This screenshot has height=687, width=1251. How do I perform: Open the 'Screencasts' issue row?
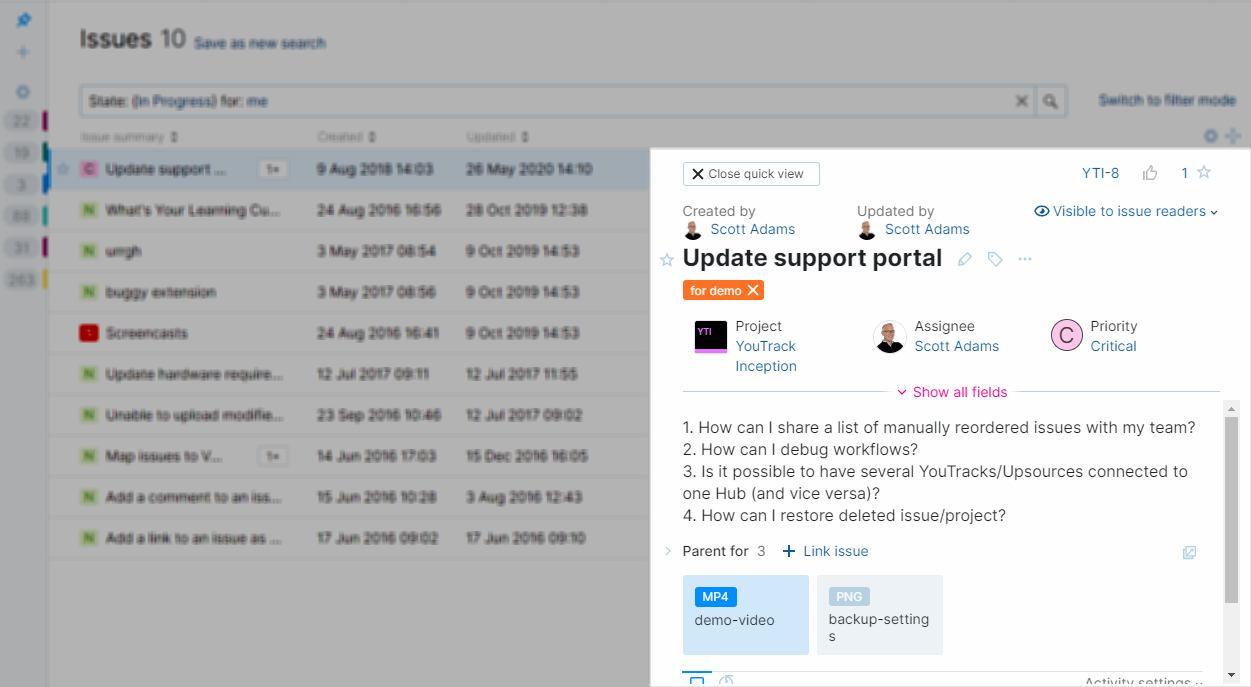[x=147, y=333]
